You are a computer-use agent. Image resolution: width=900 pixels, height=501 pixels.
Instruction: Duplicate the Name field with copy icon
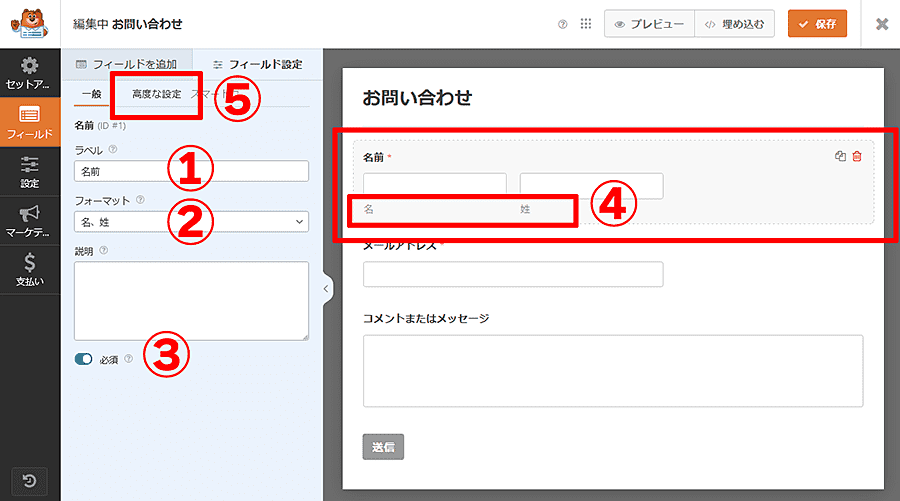(x=840, y=156)
